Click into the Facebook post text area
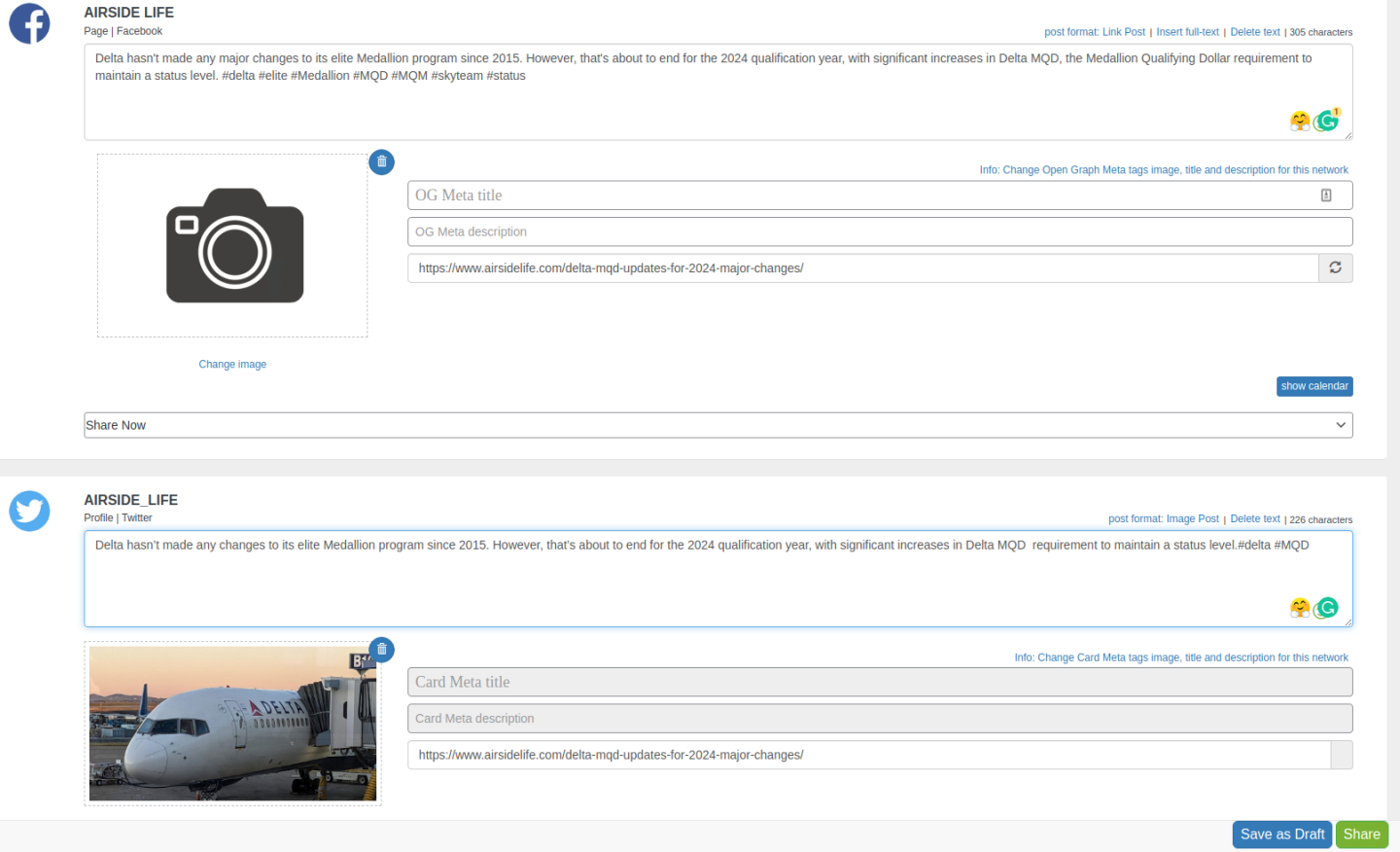 point(718,91)
